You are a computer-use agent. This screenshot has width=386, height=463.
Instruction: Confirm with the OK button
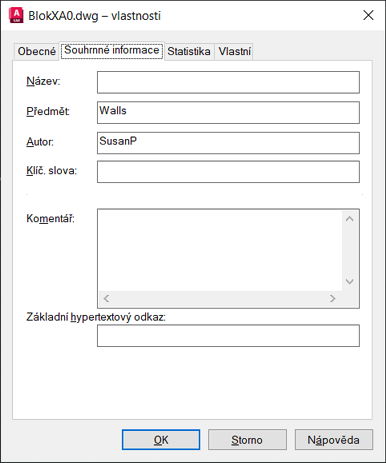[x=161, y=440]
